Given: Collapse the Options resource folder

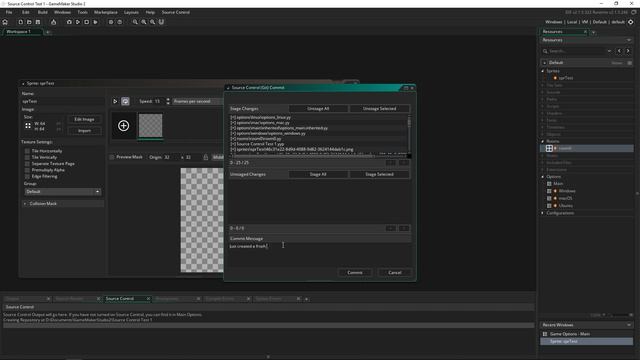Looking at the screenshot, I should pyautogui.click(x=543, y=177).
